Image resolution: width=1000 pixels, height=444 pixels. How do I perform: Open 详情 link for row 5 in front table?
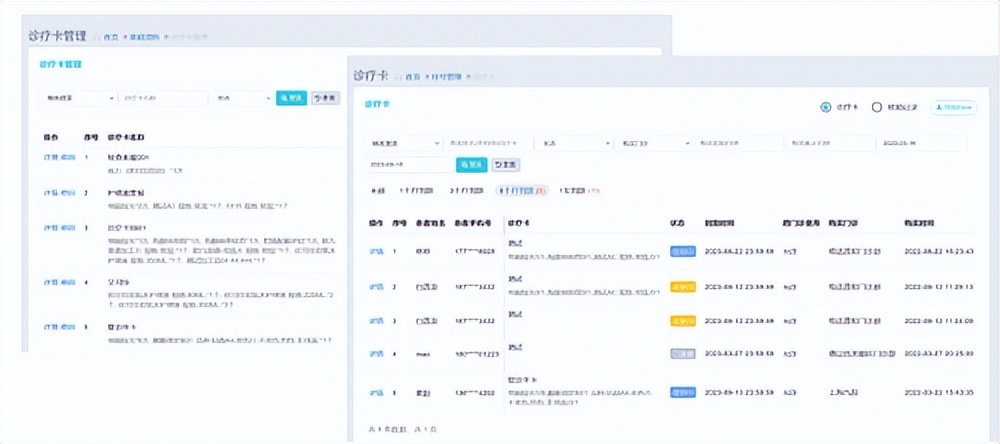[376, 392]
